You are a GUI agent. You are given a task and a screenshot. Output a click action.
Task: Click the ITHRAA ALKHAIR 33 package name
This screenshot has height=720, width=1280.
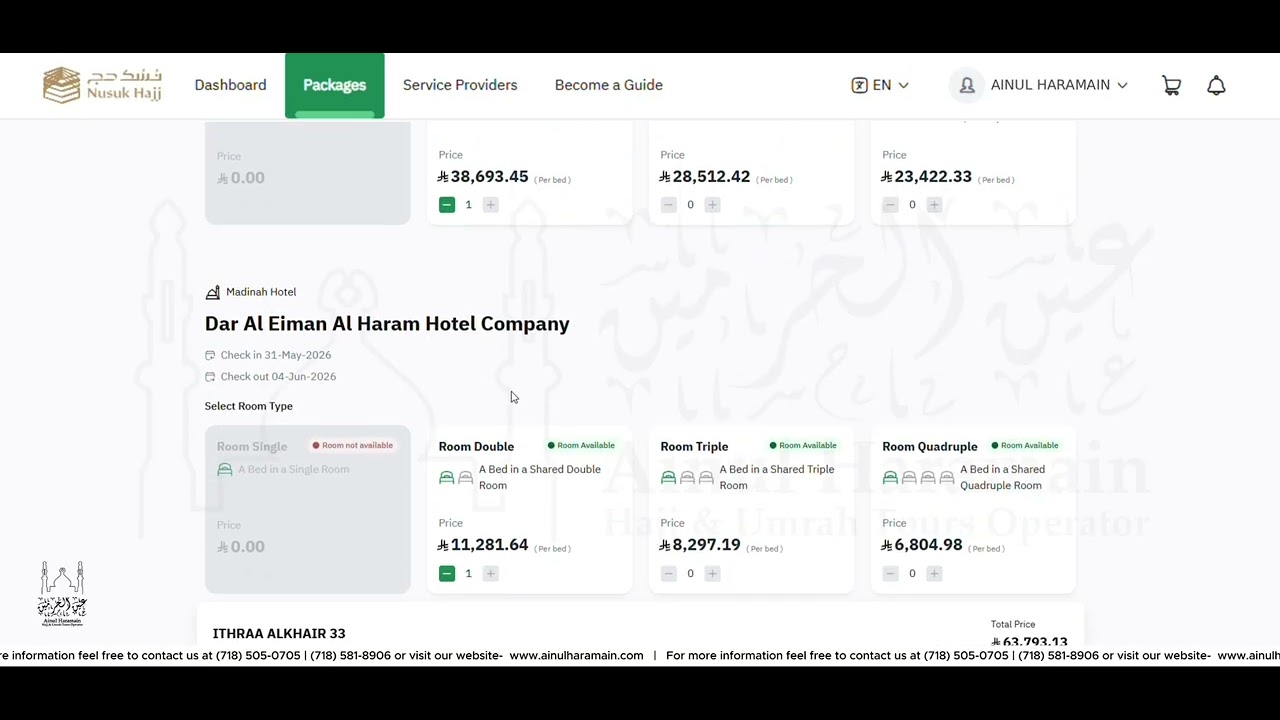(279, 634)
